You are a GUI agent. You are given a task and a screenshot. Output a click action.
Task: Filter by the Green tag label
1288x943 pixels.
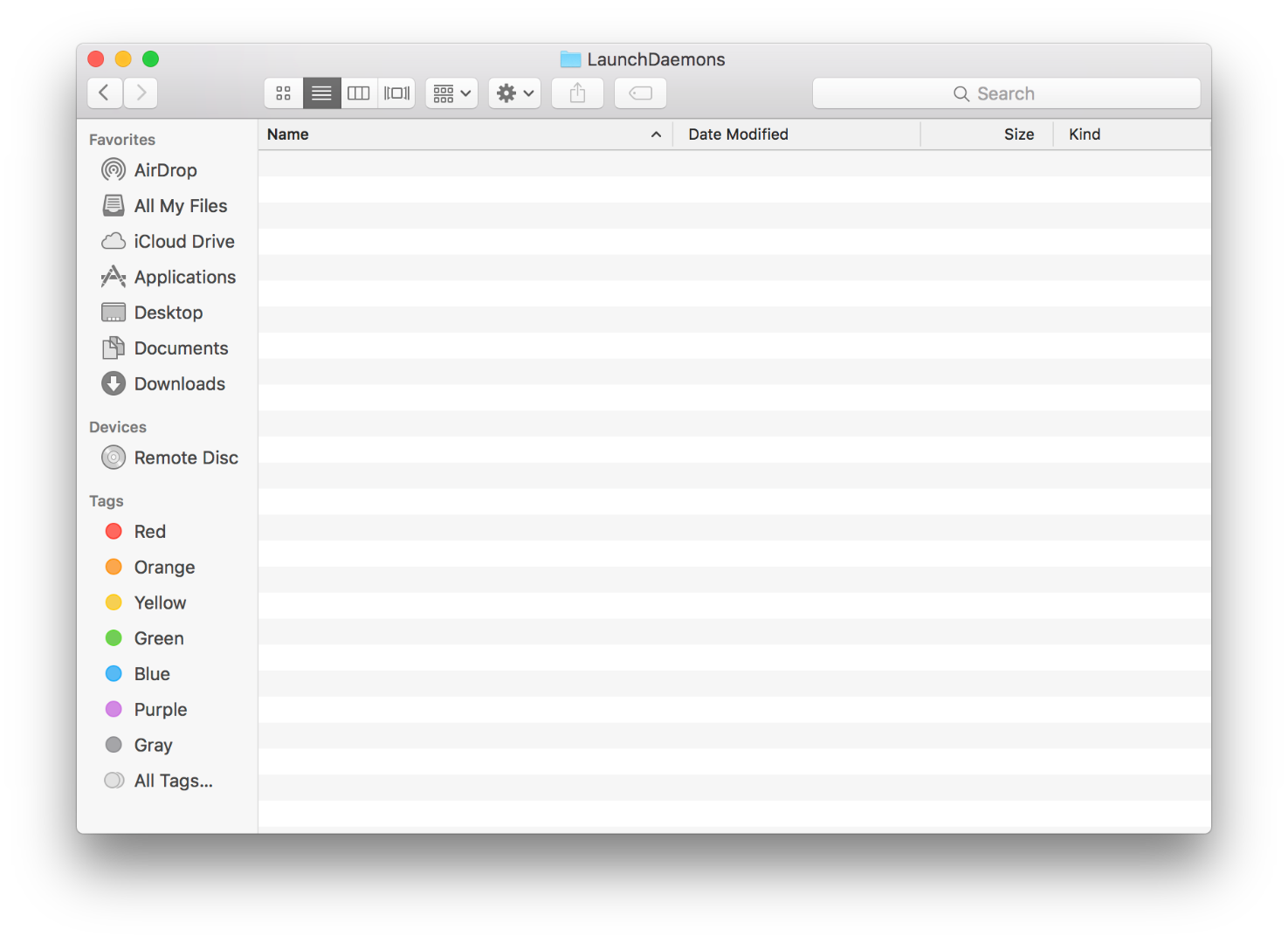159,638
